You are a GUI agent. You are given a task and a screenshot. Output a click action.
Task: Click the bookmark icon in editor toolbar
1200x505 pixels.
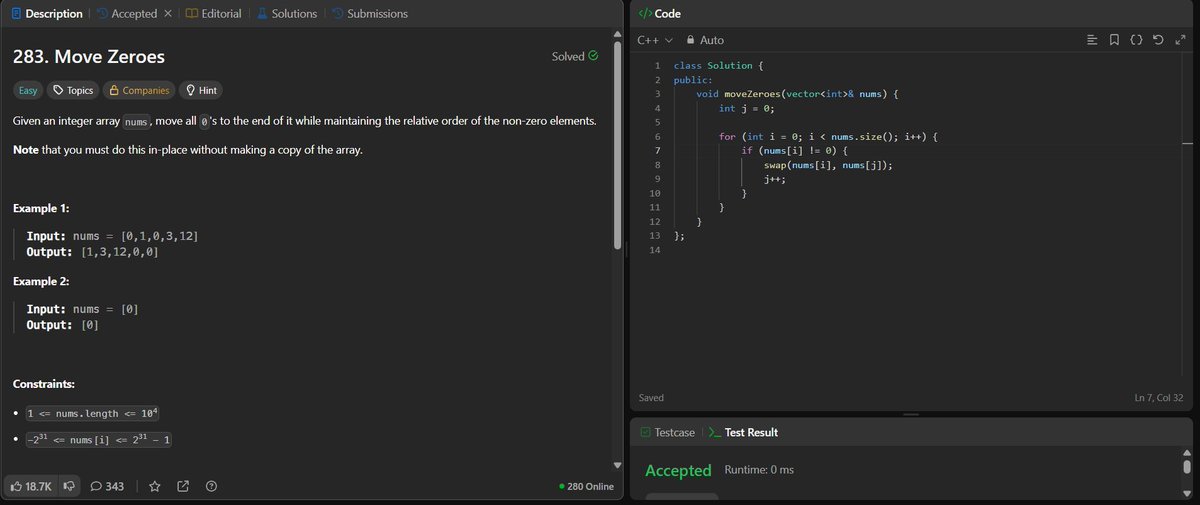pos(1114,40)
